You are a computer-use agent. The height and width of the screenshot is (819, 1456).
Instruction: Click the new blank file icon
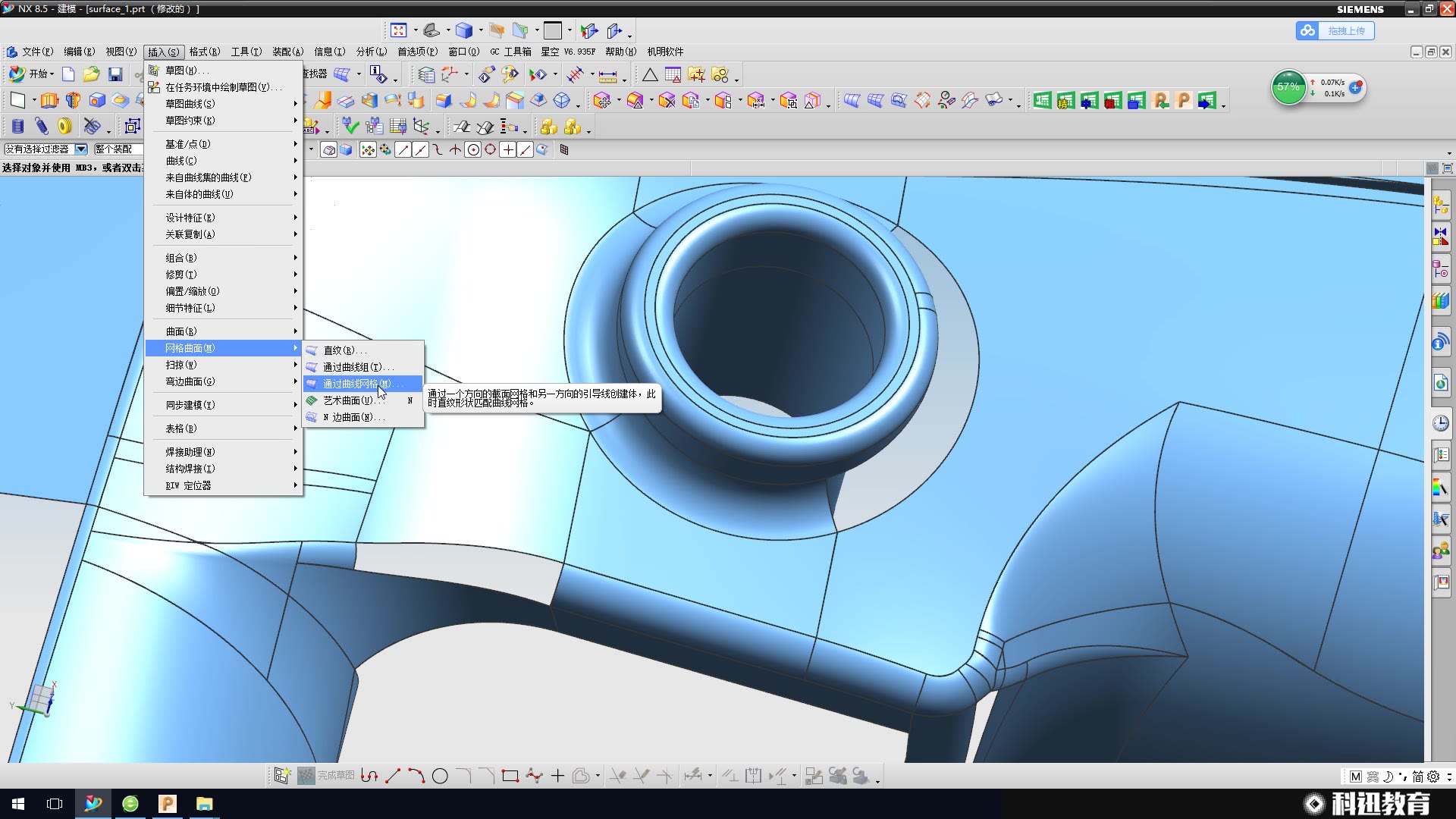pyautogui.click(x=68, y=74)
